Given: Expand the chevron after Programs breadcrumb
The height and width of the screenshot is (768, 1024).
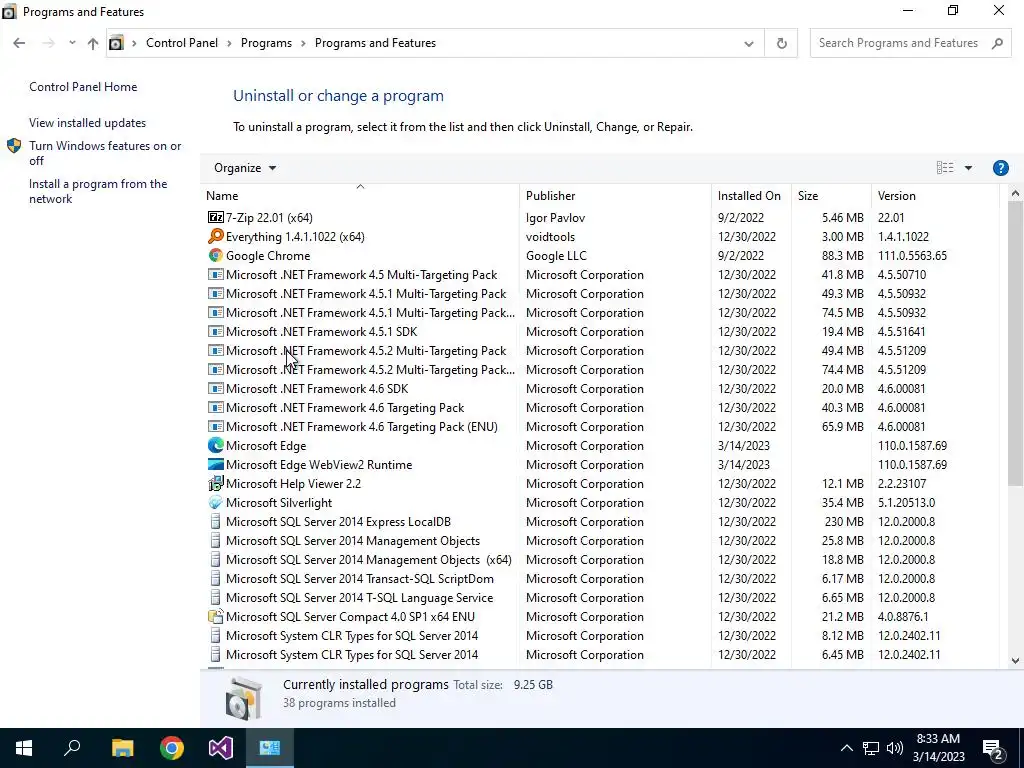Looking at the screenshot, I should point(303,43).
